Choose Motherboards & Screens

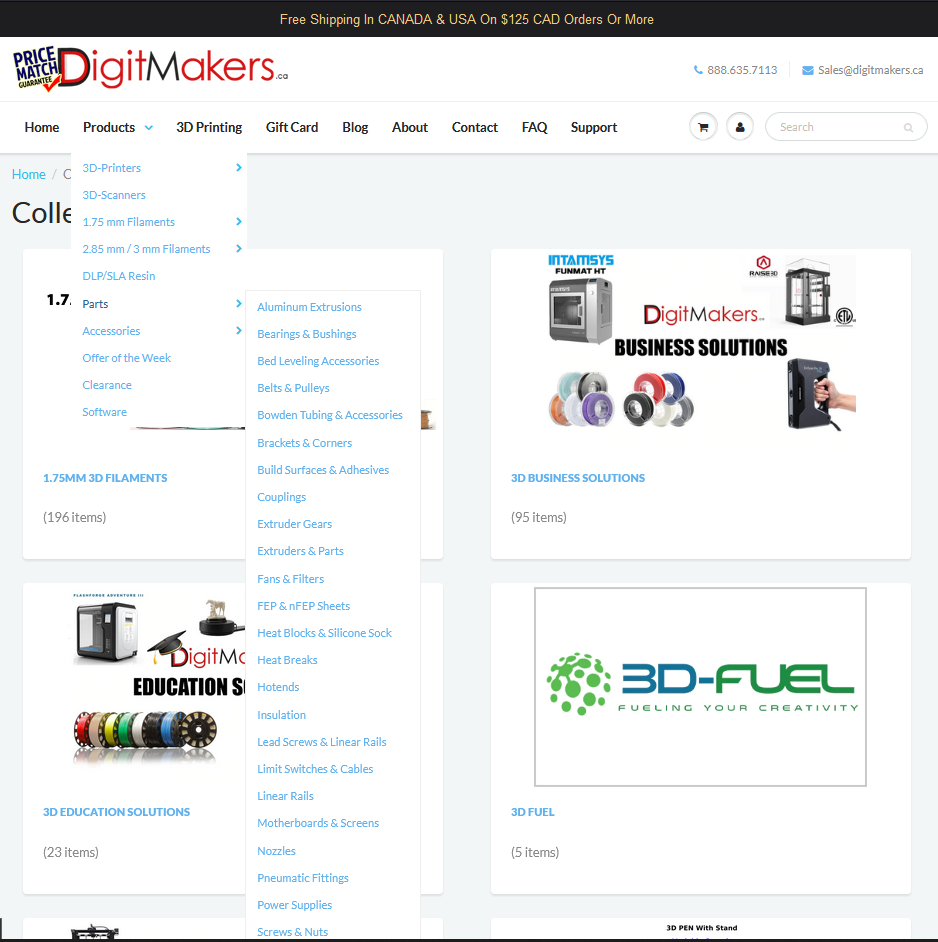pos(318,823)
